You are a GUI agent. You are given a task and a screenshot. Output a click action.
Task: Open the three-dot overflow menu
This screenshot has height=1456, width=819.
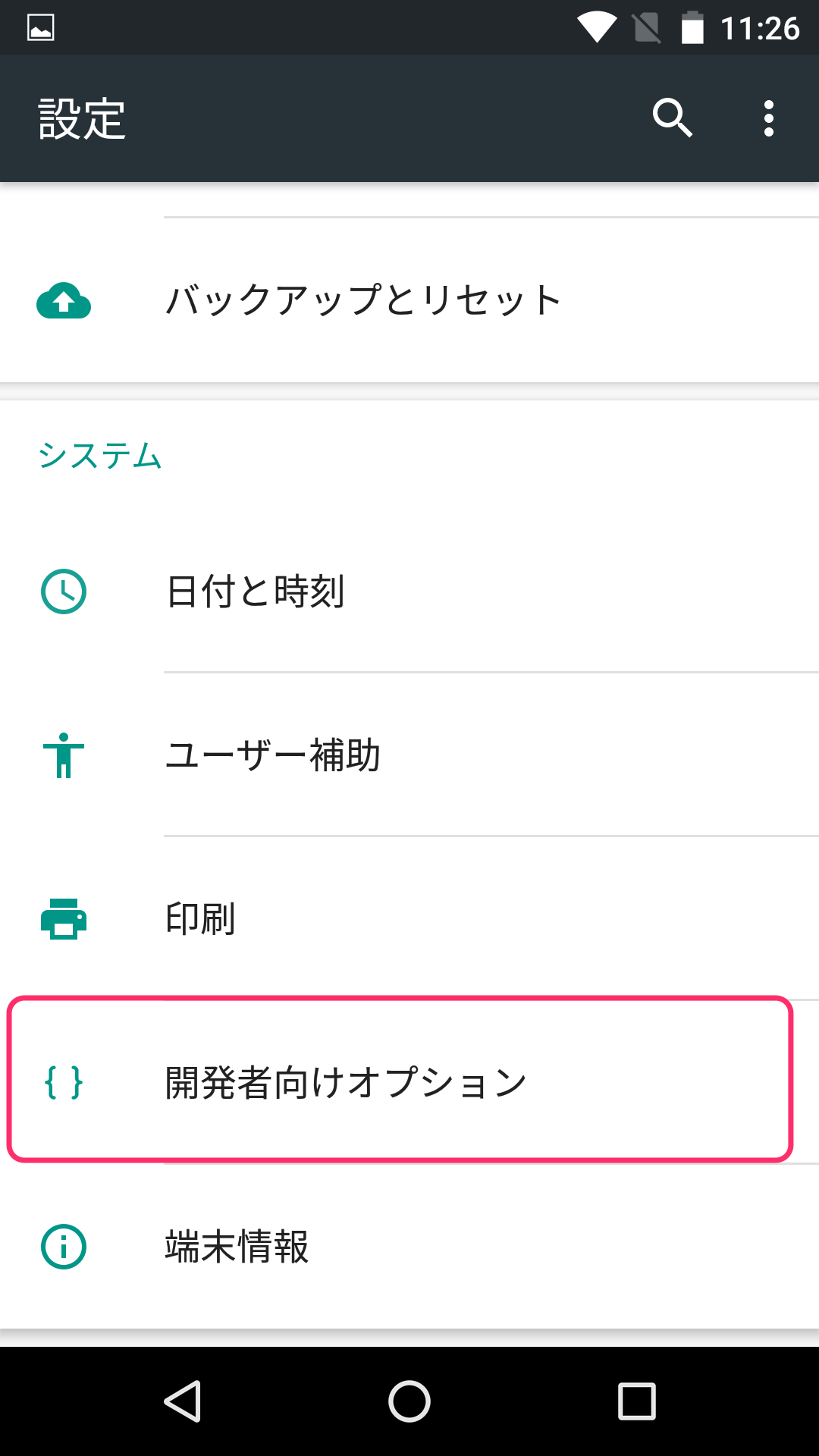point(768,118)
